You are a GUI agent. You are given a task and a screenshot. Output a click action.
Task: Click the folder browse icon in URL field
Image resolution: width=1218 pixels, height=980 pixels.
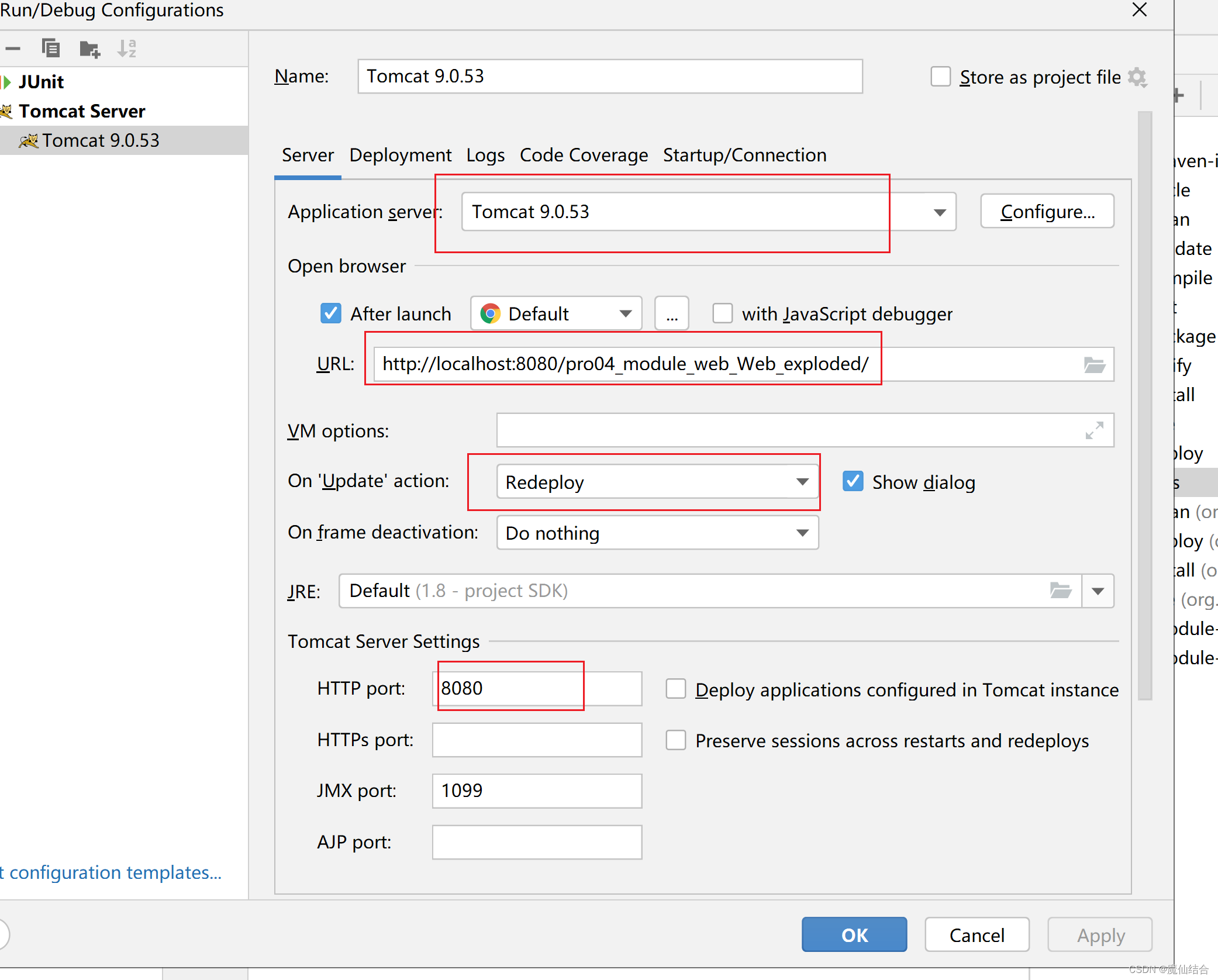tap(1094, 365)
